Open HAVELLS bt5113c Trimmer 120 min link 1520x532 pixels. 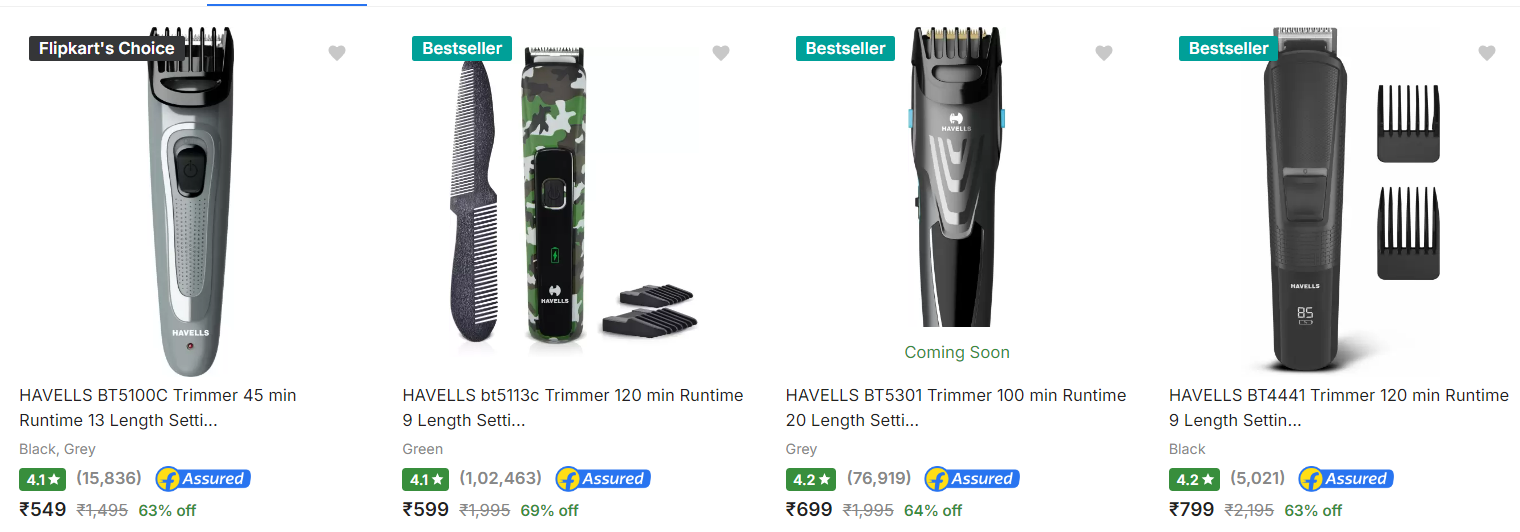click(573, 408)
